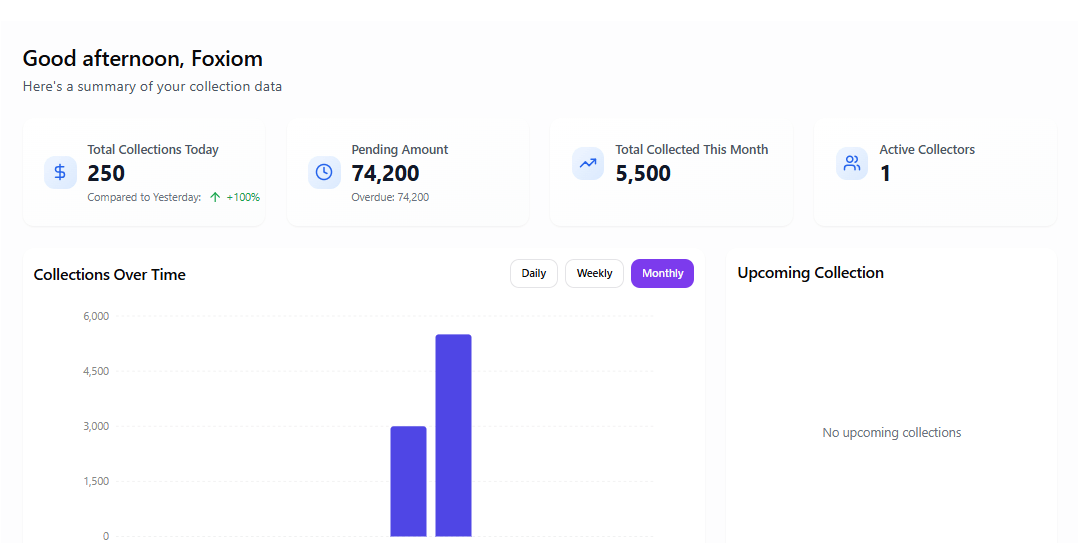1080x543 pixels.
Task: Switch the chart to Daily view
Action: coord(534,273)
